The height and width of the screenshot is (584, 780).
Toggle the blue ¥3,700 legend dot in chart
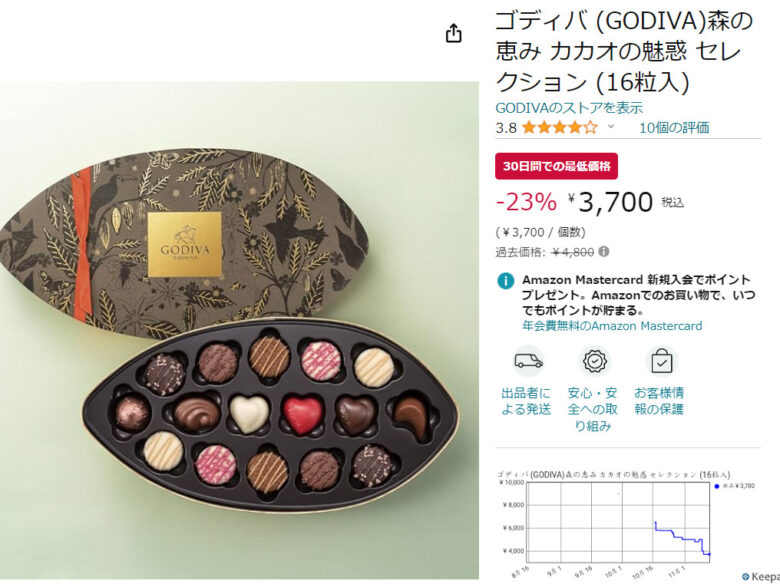716,486
